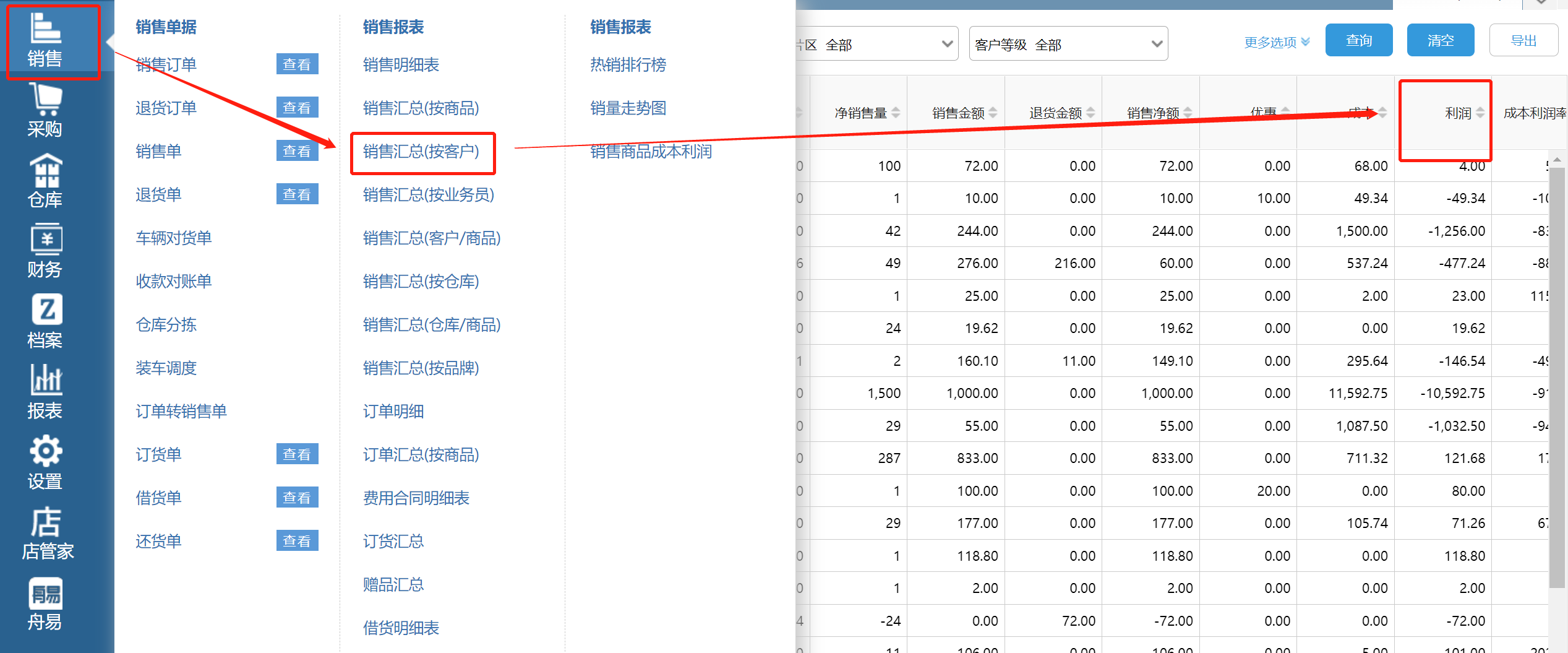1568x653 pixels.
Task: Open the 客户等级 全部 dropdown
Action: tap(1068, 44)
